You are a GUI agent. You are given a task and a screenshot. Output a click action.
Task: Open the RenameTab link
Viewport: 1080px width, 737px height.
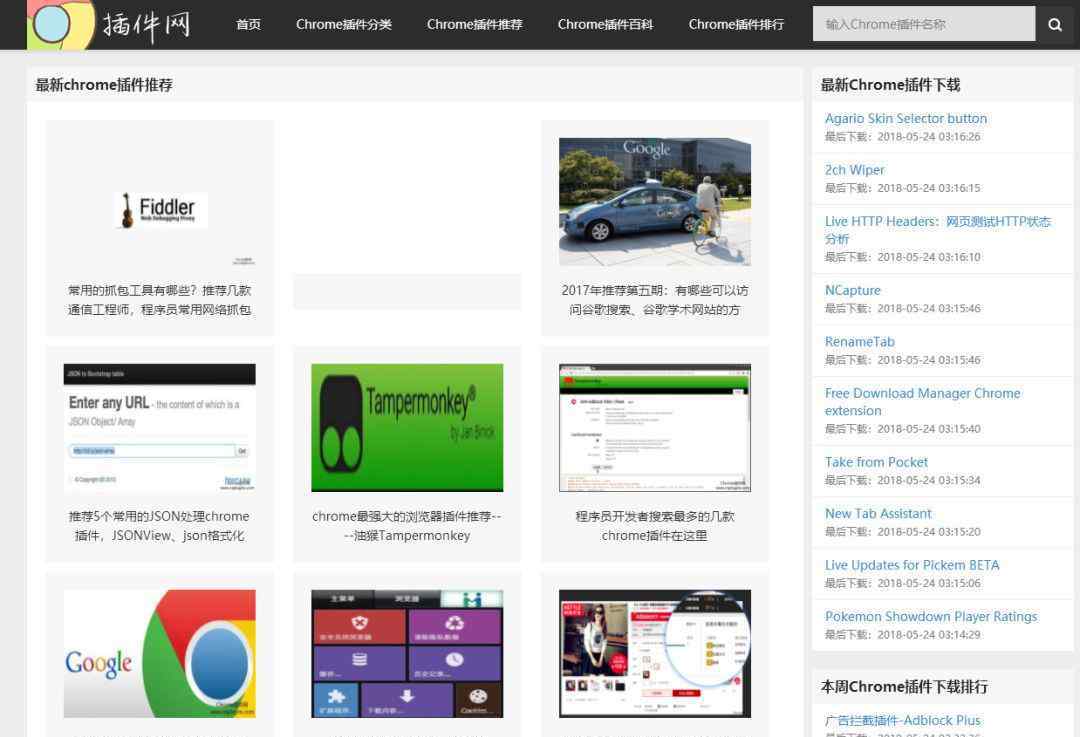pyautogui.click(x=860, y=342)
